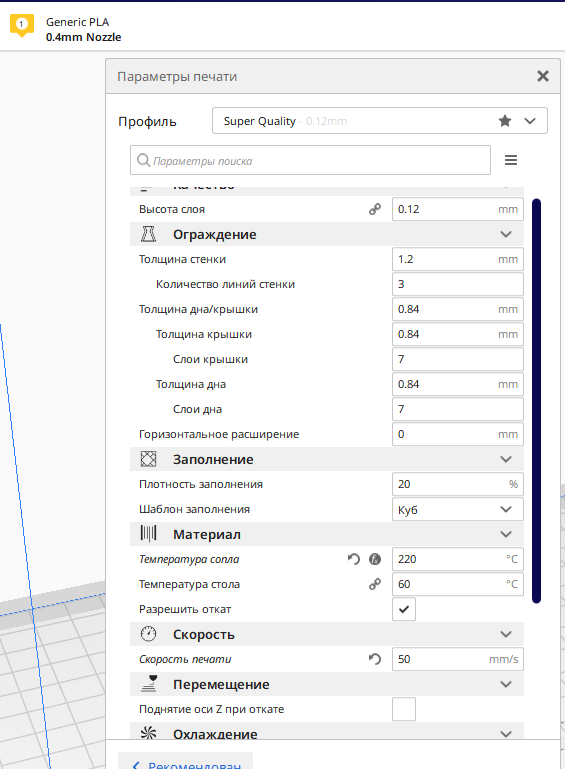This screenshot has height=769, width=565.
Task: Reset Скорость печати with the revert arrow
Action: (375, 659)
